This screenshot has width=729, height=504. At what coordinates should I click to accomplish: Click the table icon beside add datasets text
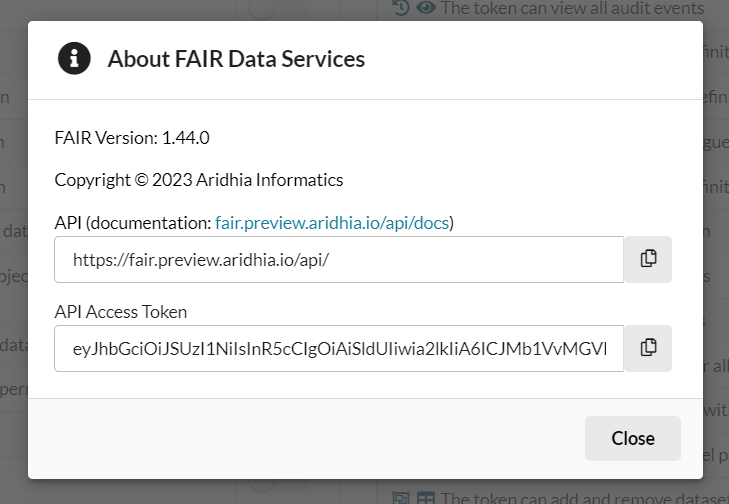click(426, 497)
